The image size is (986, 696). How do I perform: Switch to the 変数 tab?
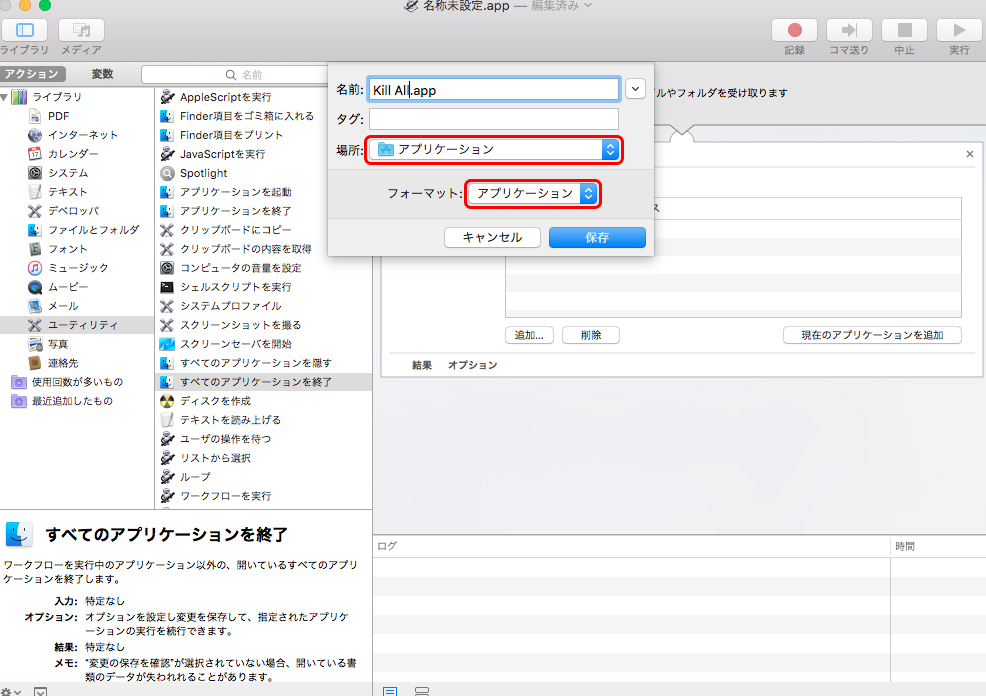click(102, 74)
